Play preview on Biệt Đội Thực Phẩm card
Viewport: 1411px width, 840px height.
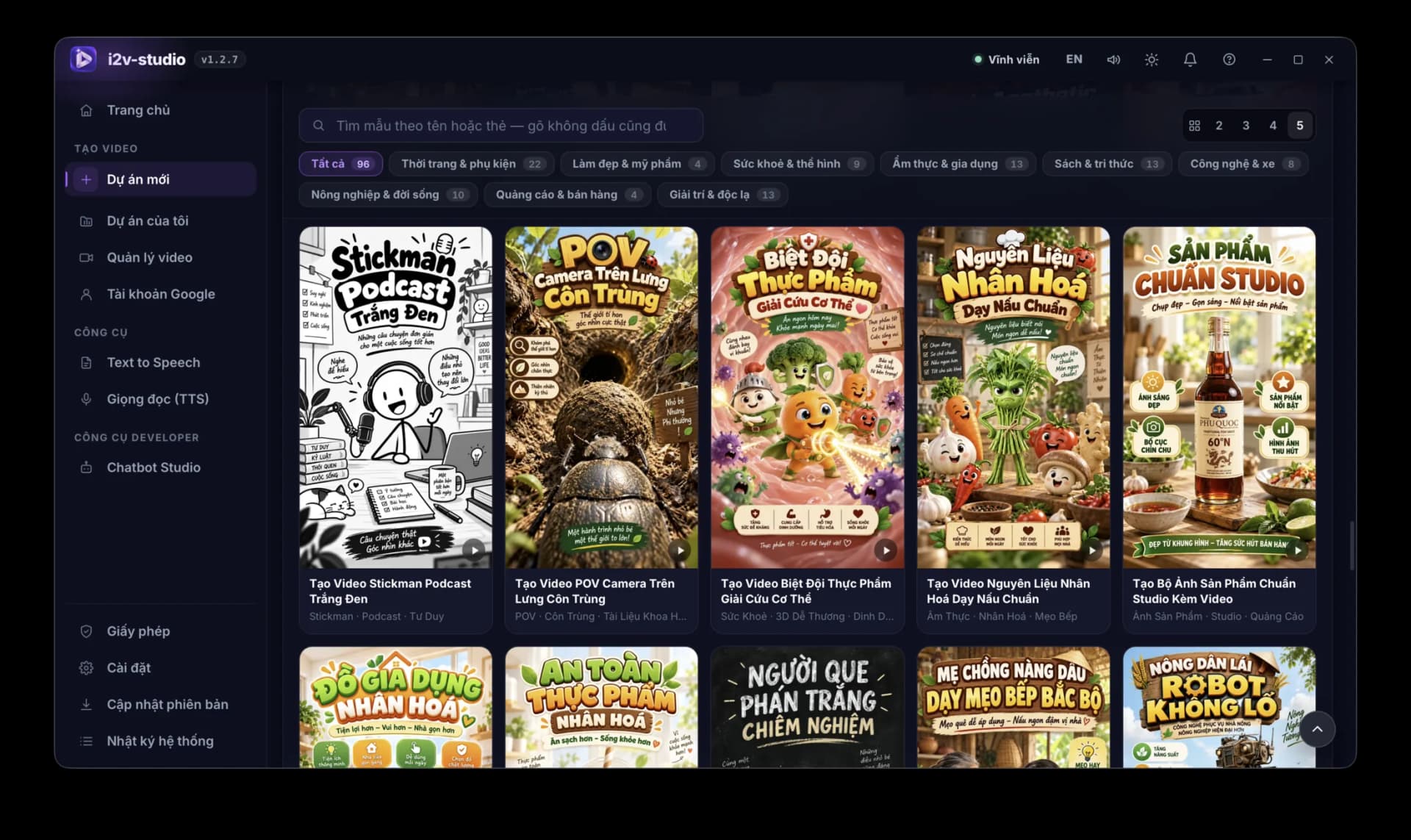886,550
